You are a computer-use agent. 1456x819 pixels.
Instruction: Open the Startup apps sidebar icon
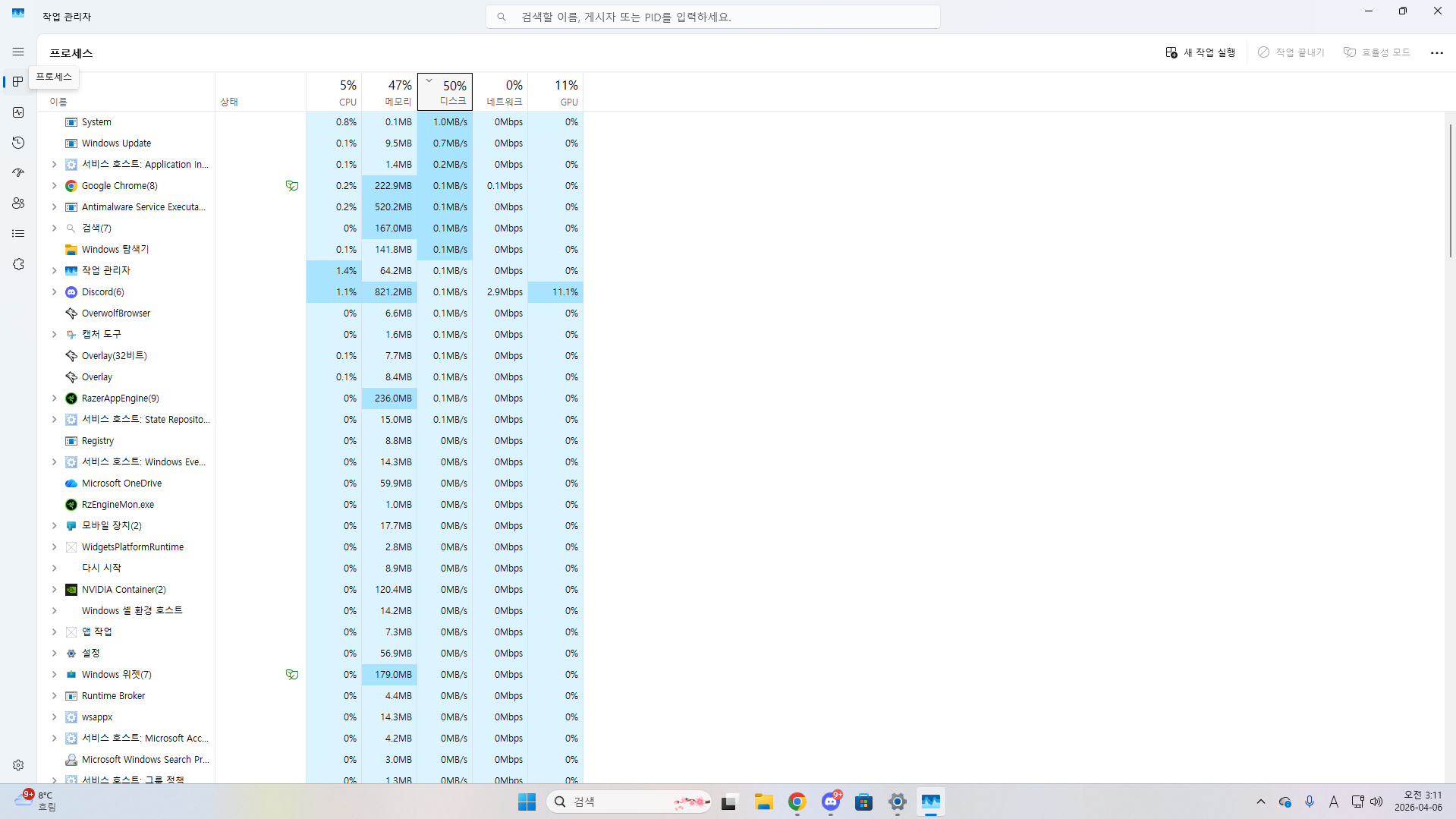pos(18,173)
